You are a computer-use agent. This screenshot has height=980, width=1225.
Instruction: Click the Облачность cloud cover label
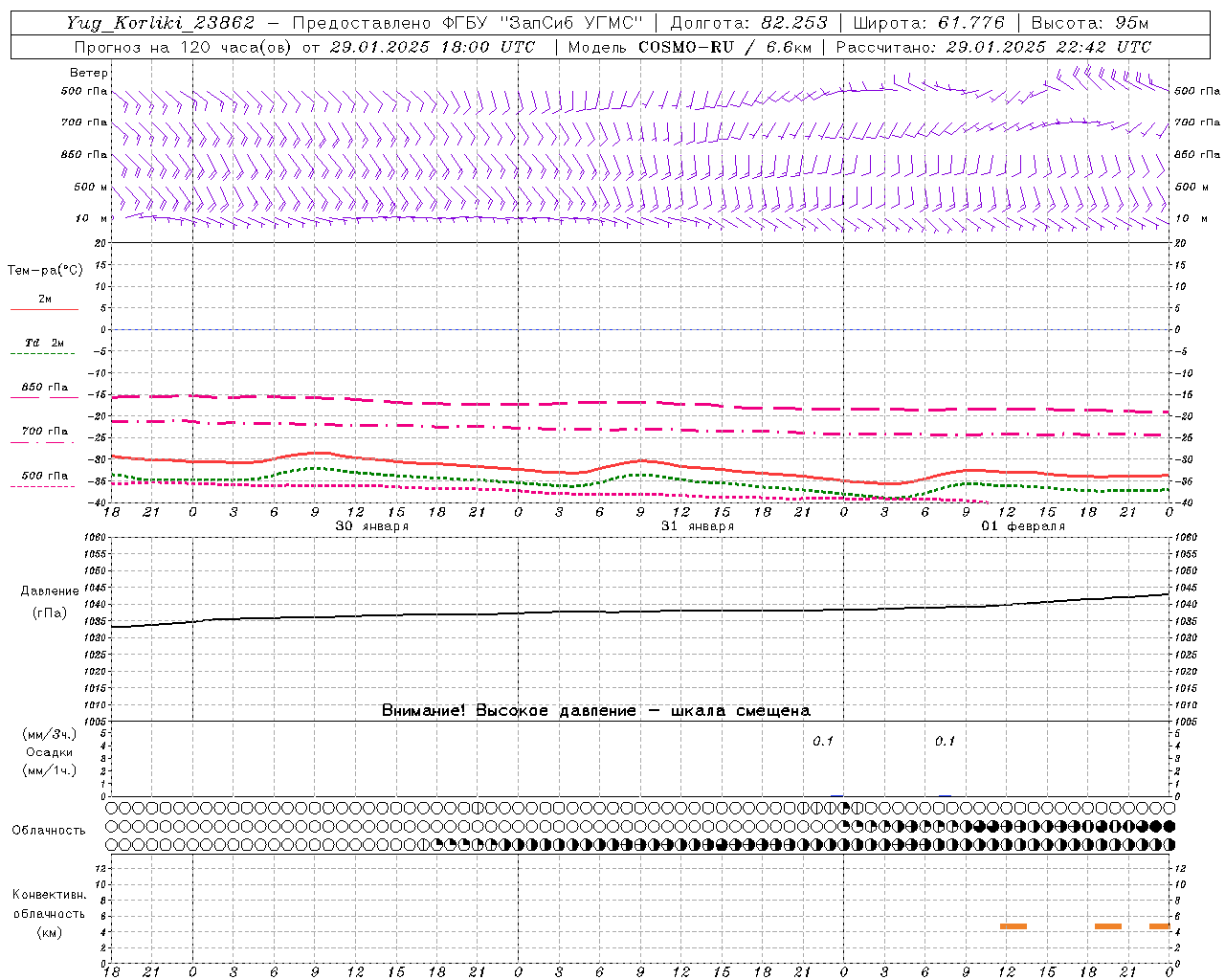point(49,831)
